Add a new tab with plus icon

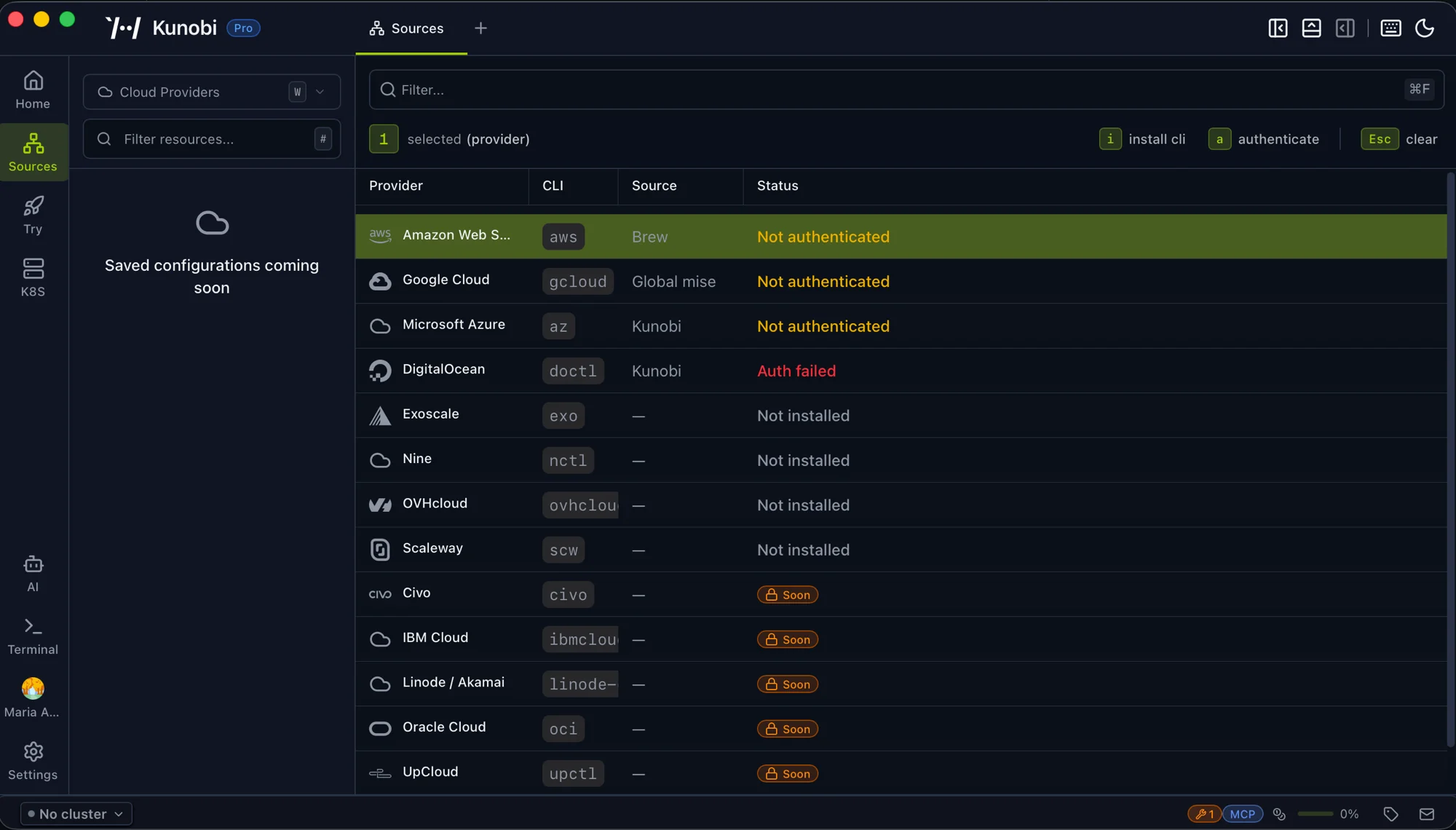pyautogui.click(x=480, y=28)
